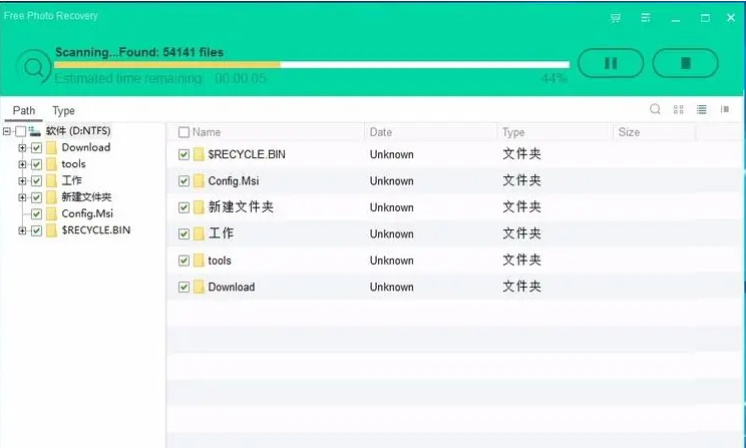Collapse the D:NTFS drive tree node
The height and width of the screenshot is (448, 746).
[x=7, y=131]
